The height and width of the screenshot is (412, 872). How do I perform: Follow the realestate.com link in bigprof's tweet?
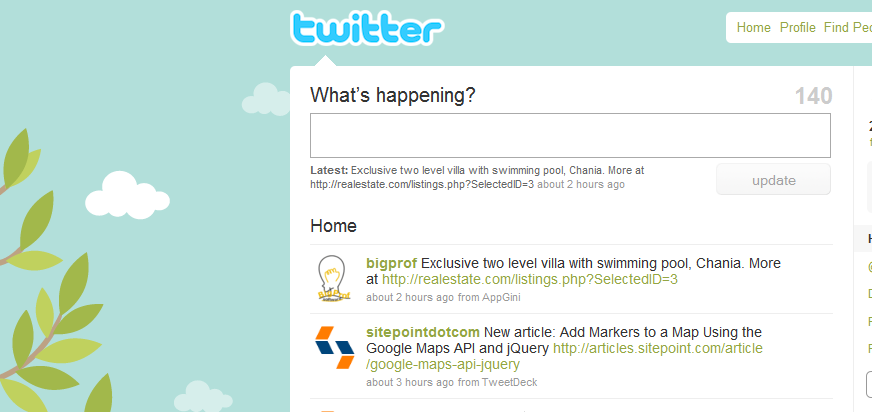pyautogui.click(x=530, y=280)
